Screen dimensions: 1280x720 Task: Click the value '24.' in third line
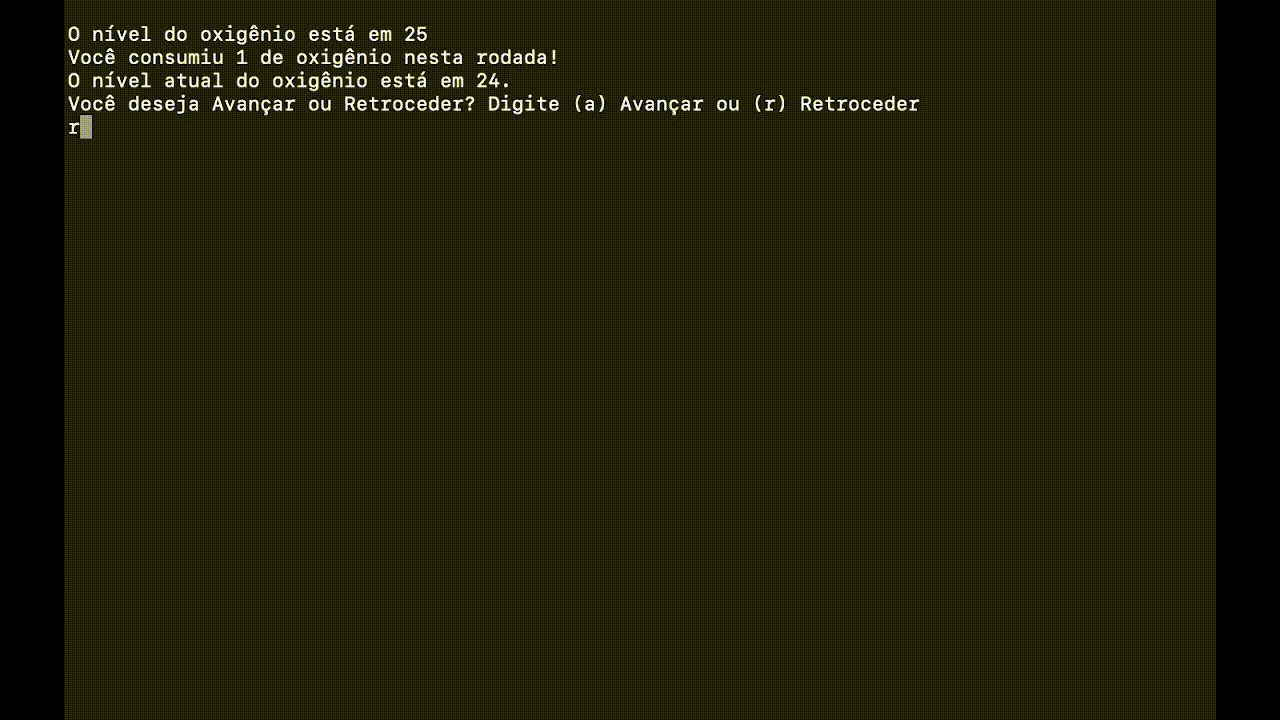pos(494,81)
